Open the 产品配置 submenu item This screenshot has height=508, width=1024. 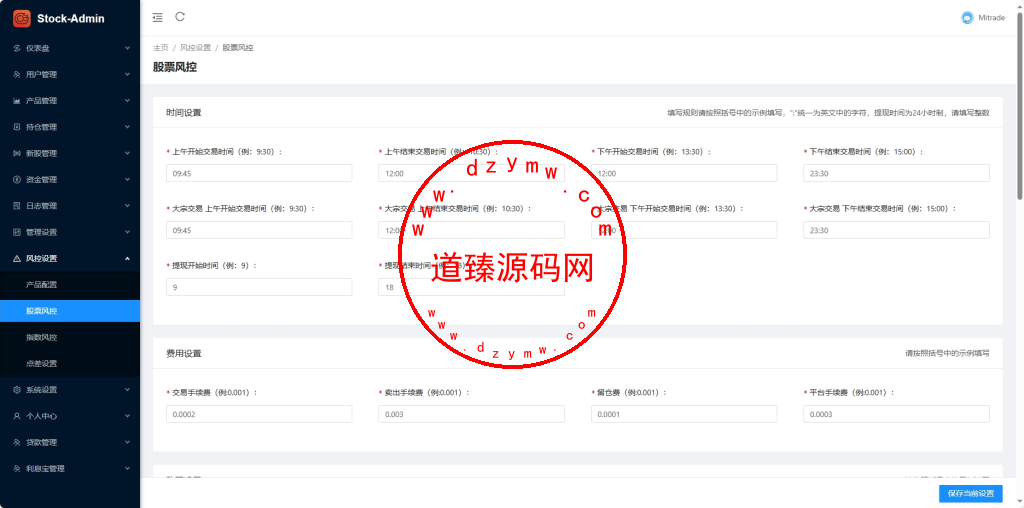(70, 285)
